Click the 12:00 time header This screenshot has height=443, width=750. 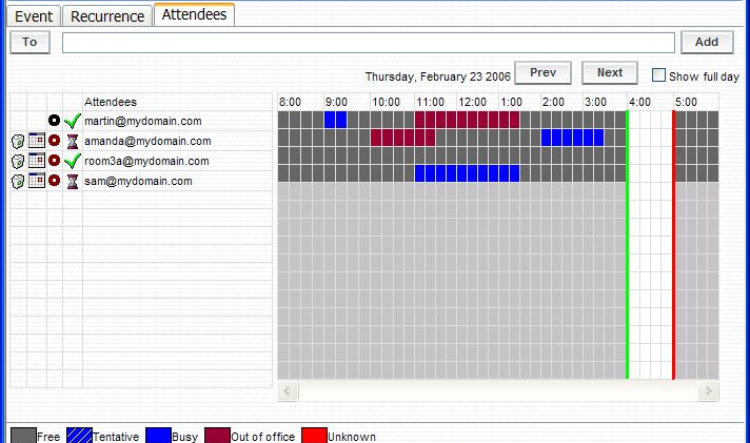click(x=473, y=102)
